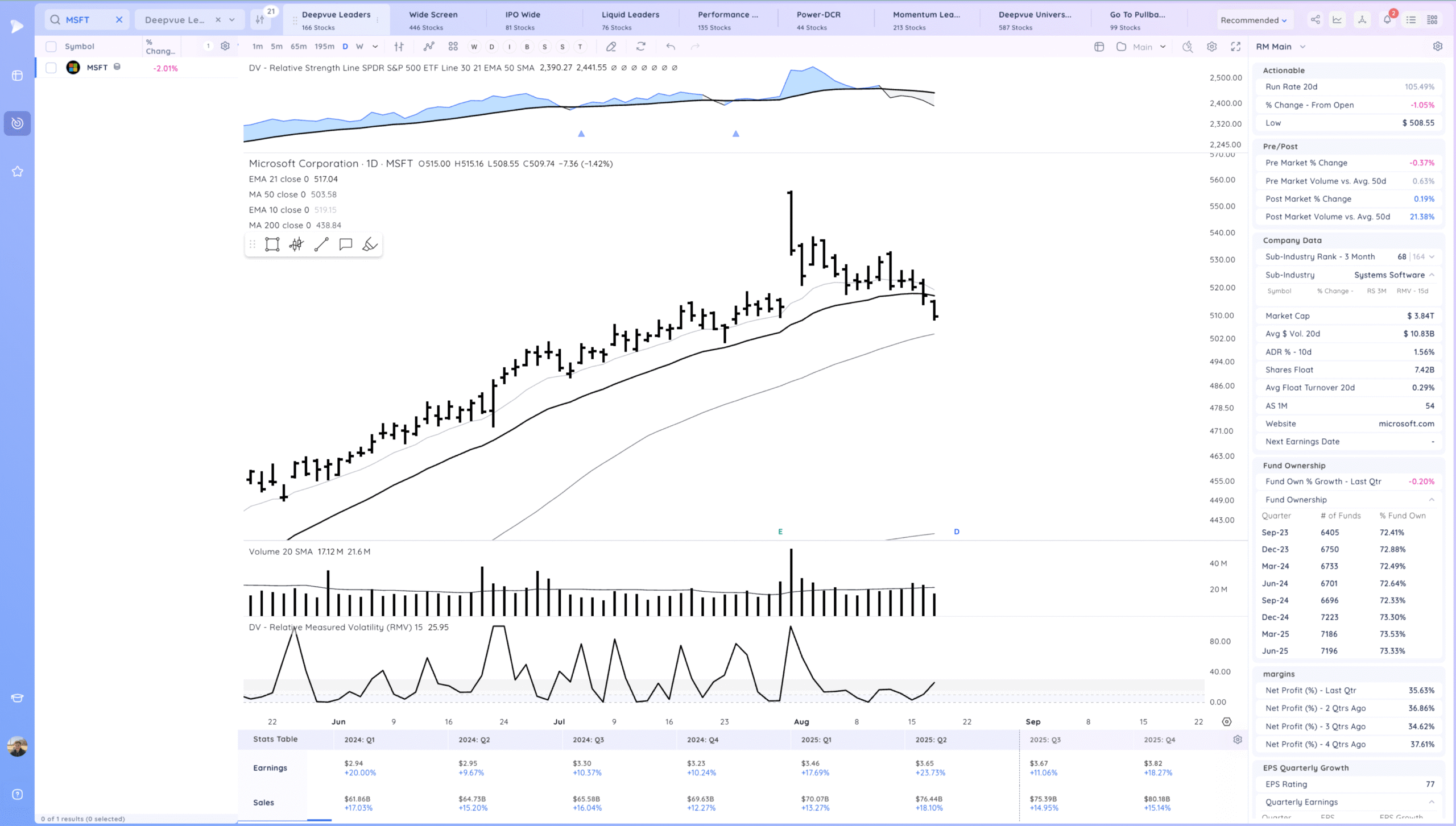Tick the MSFT row checkbox

tap(51, 68)
